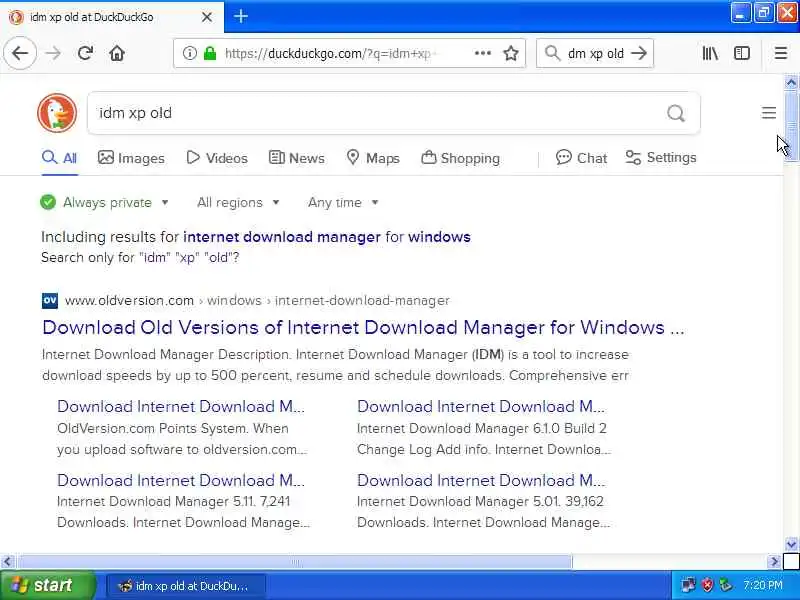
Task: Expand the All regions filter
Action: pyautogui.click(x=238, y=203)
